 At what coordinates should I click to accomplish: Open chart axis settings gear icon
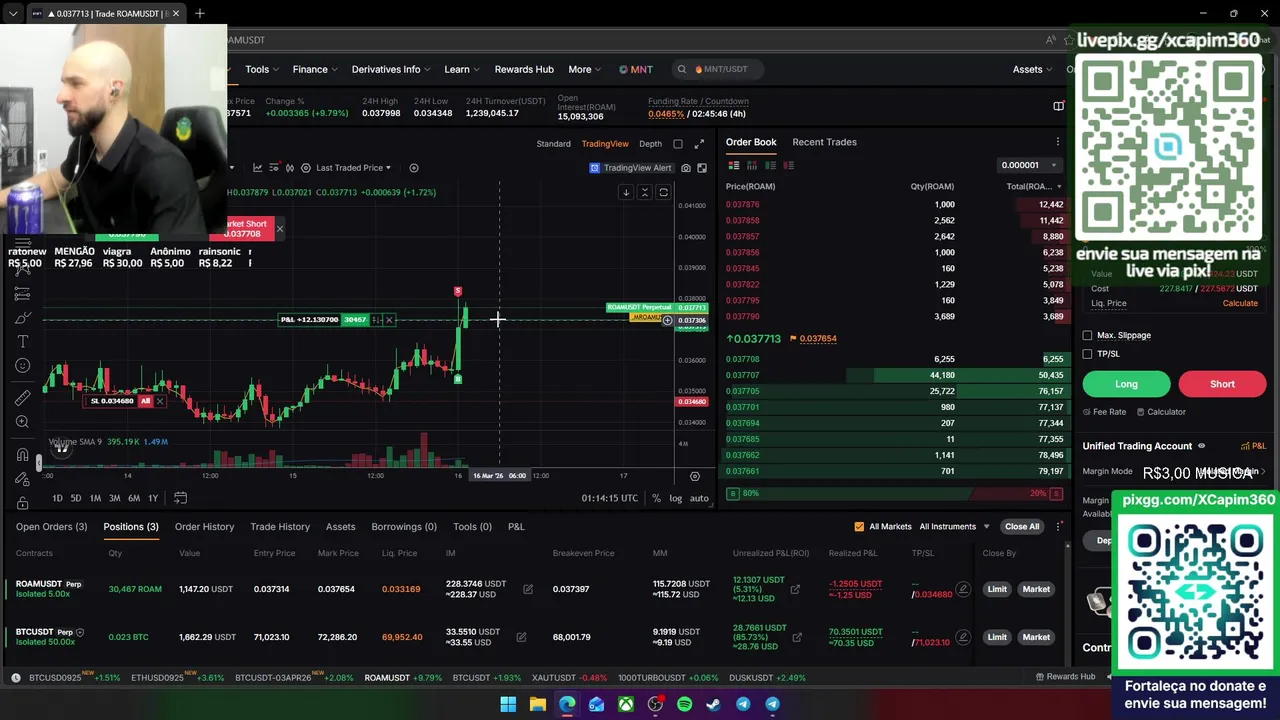click(x=695, y=476)
